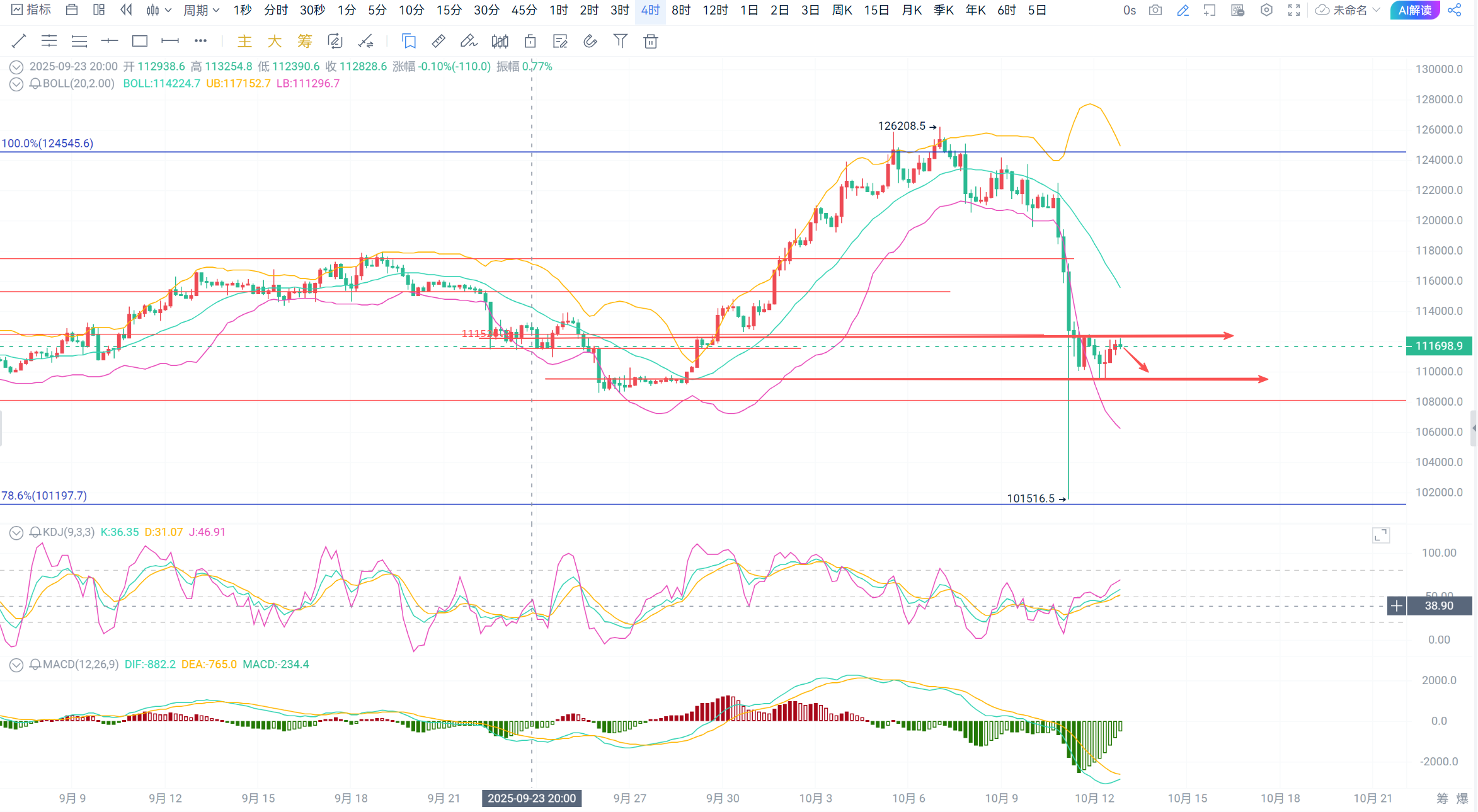Take a chart screenshot with camera icon
Image resolution: width=1478 pixels, height=812 pixels.
(x=1155, y=10)
